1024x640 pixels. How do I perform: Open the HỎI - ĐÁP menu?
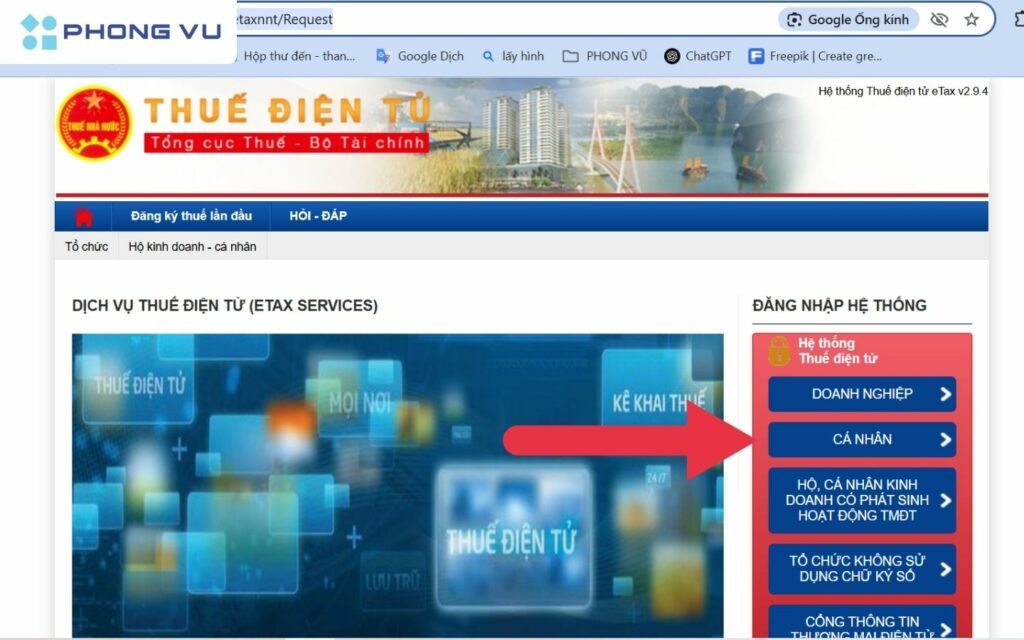[318, 216]
